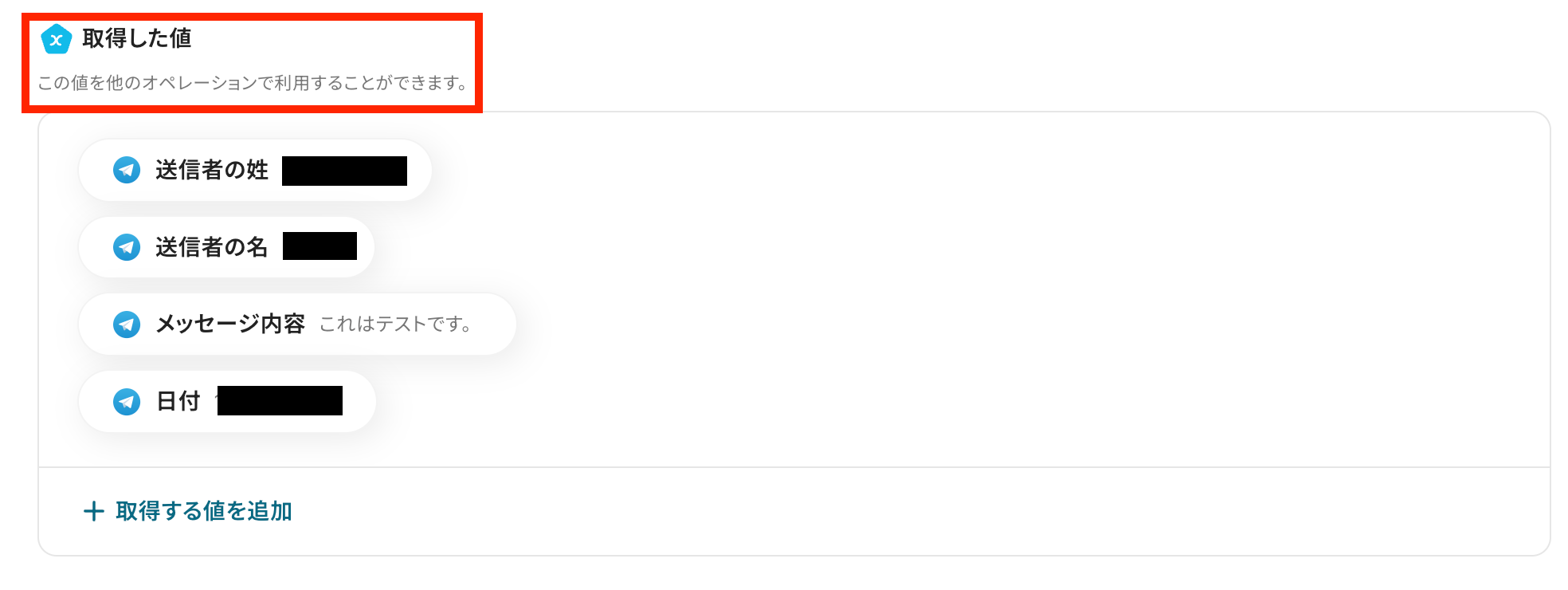This screenshot has height=590, width=1568.
Task: Click the plus icon before 取得する値を追加
Action: [x=94, y=511]
